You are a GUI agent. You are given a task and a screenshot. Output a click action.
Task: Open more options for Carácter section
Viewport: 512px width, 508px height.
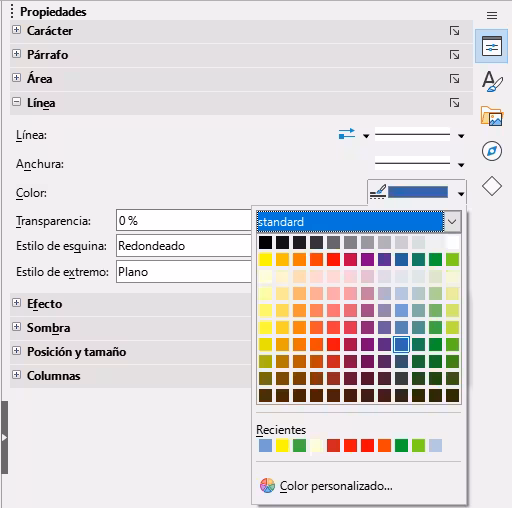(455, 31)
